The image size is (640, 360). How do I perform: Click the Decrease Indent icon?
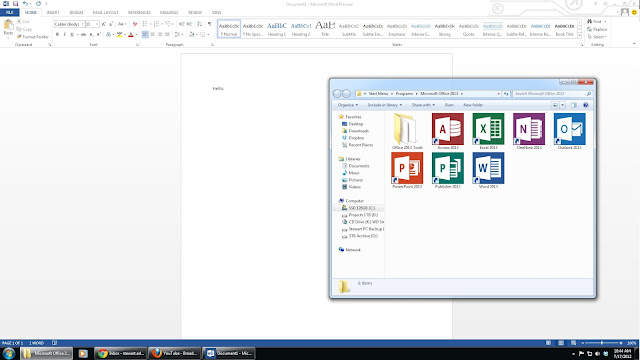coord(182,24)
